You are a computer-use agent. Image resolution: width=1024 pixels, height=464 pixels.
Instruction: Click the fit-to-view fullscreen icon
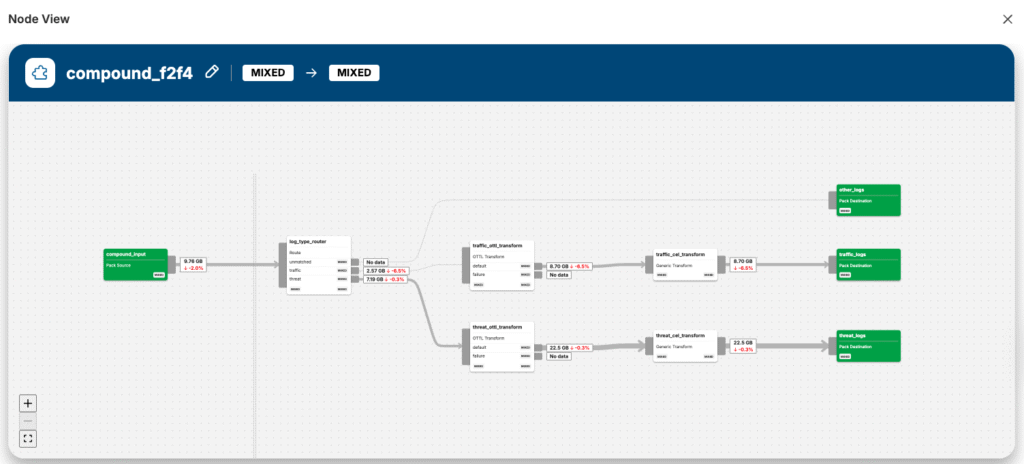pyautogui.click(x=28, y=438)
